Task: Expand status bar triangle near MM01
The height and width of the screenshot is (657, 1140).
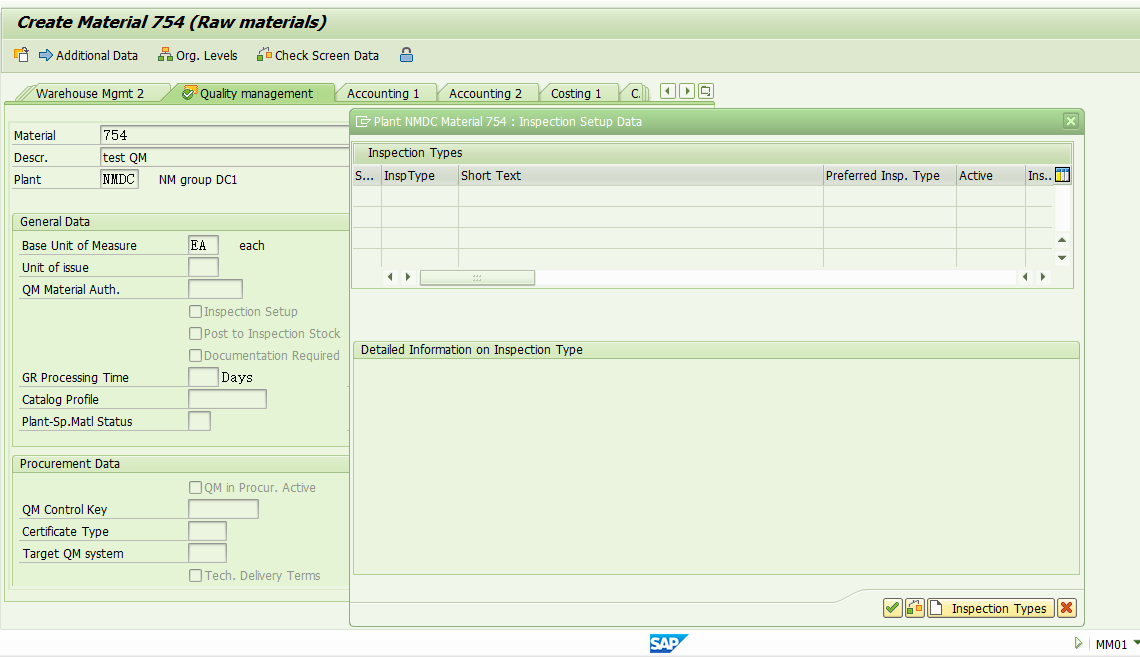Action: pyautogui.click(x=1078, y=643)
